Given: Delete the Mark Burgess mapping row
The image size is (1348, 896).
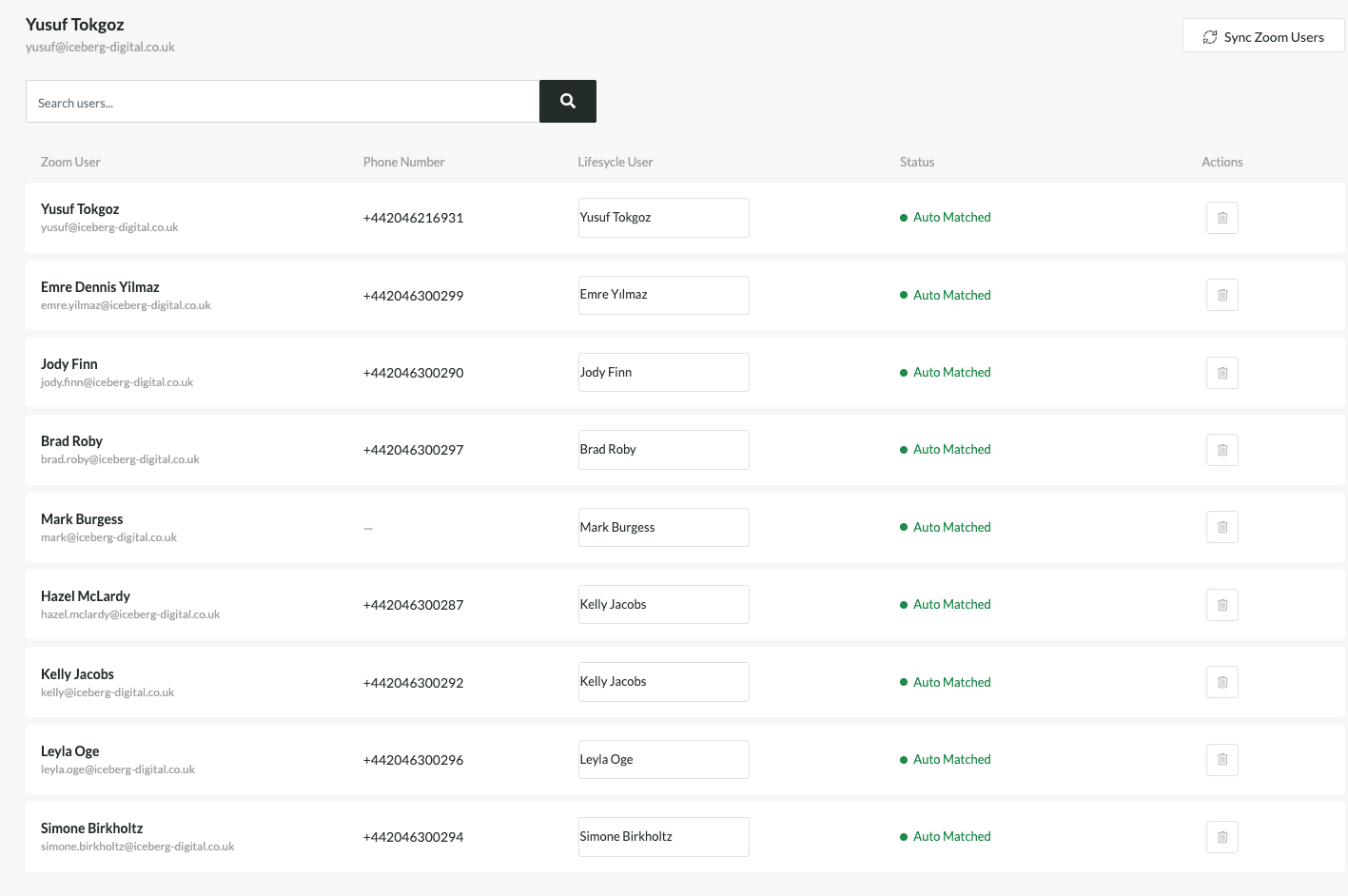Looking at the screenshot, I should point(1222,527).
